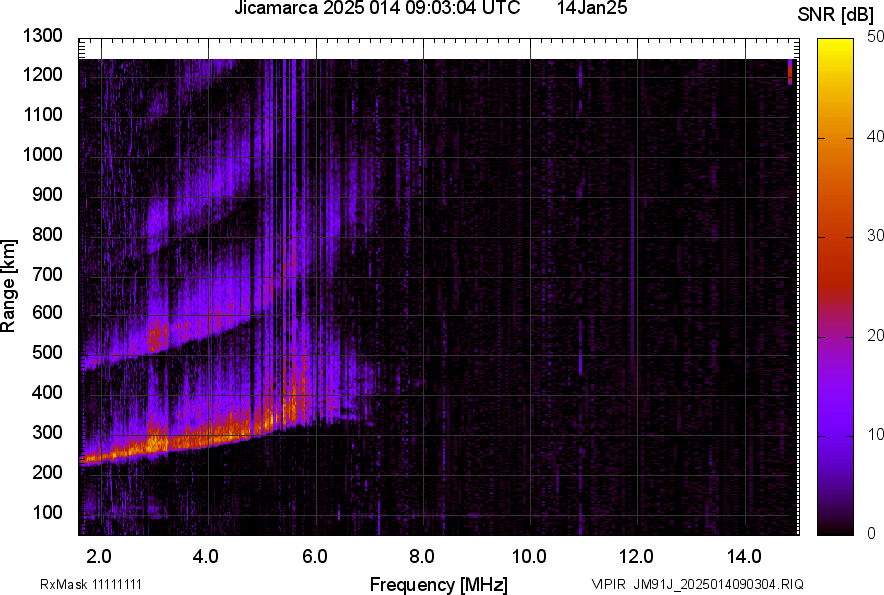The width and height of the screenshot is (884, 595).
Task: Click the file name 'JM91J_2025014090304.RIQ'
Action: tap(718, 584)
